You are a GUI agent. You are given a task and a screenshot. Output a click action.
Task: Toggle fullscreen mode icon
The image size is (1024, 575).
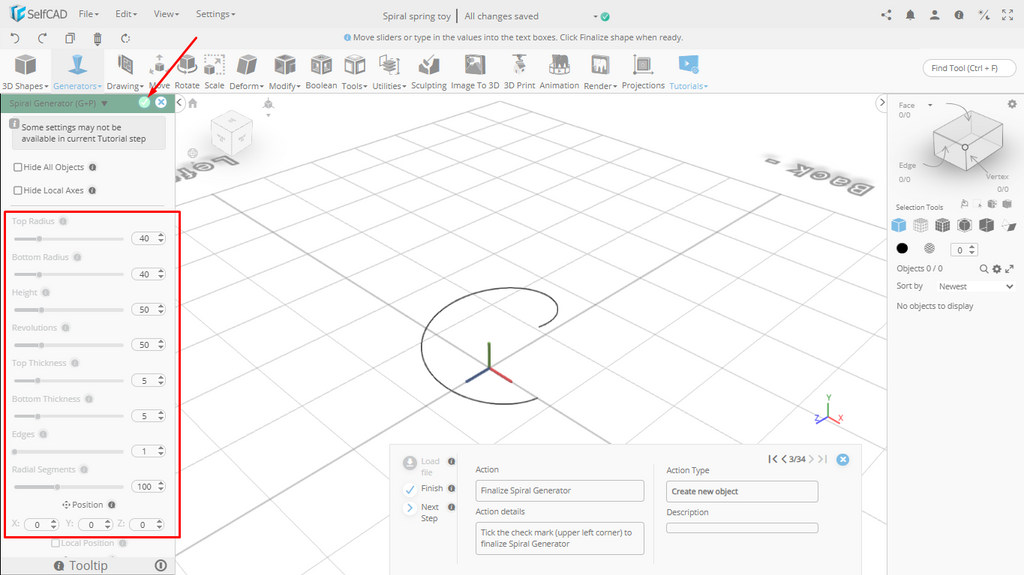click(x=1008, y=14)
